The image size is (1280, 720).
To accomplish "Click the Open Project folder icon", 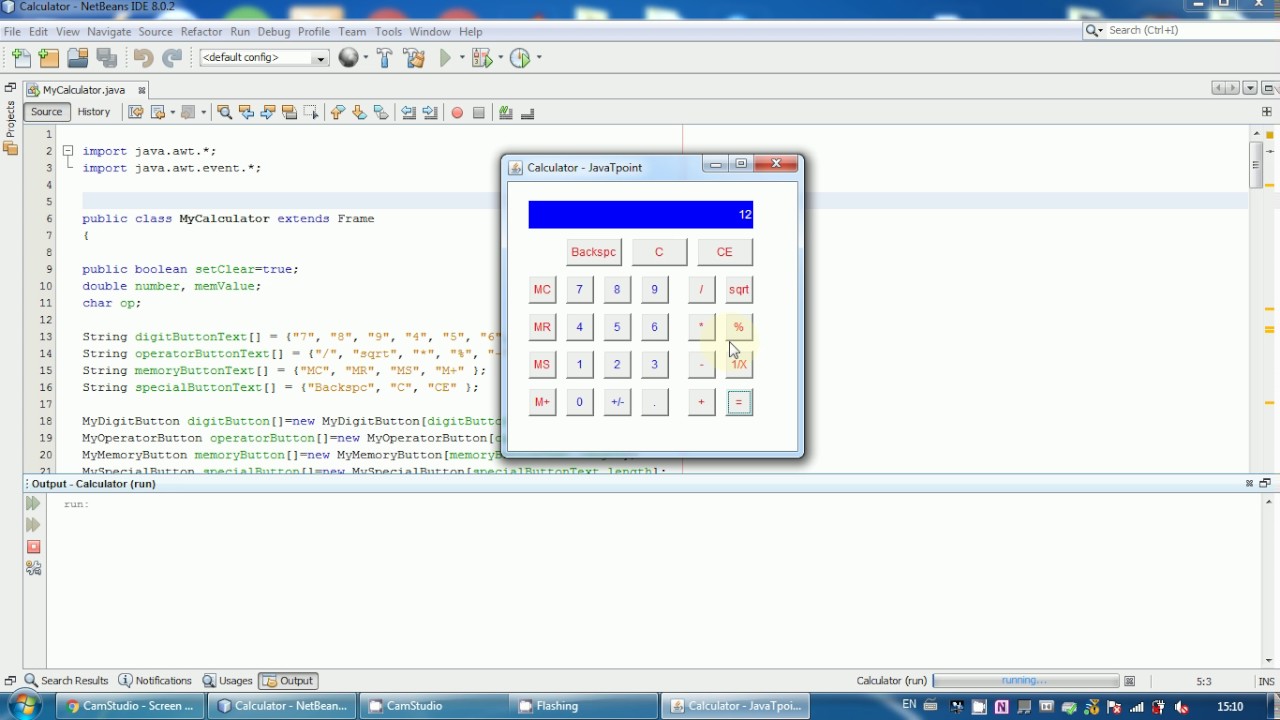I will 77,58.
